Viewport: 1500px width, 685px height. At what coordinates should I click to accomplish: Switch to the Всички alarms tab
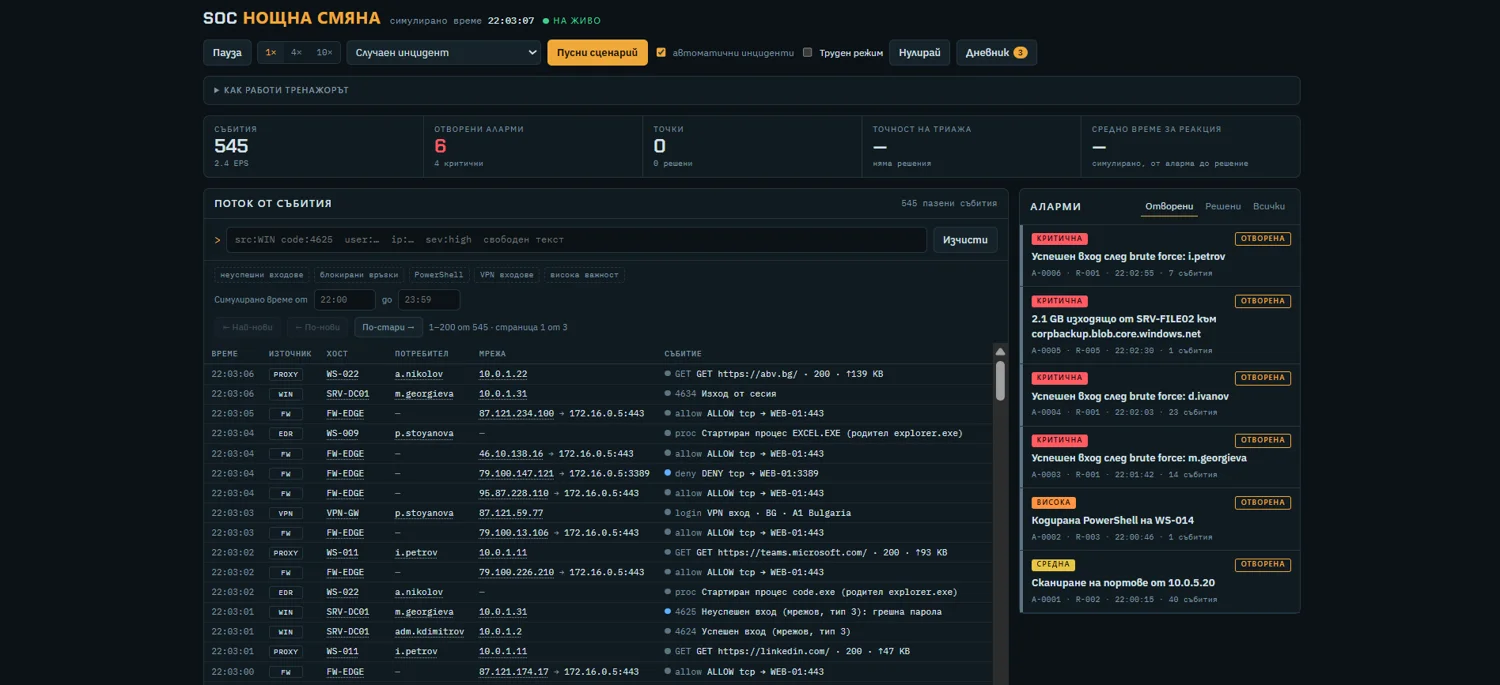click(x=1269, y=207)
